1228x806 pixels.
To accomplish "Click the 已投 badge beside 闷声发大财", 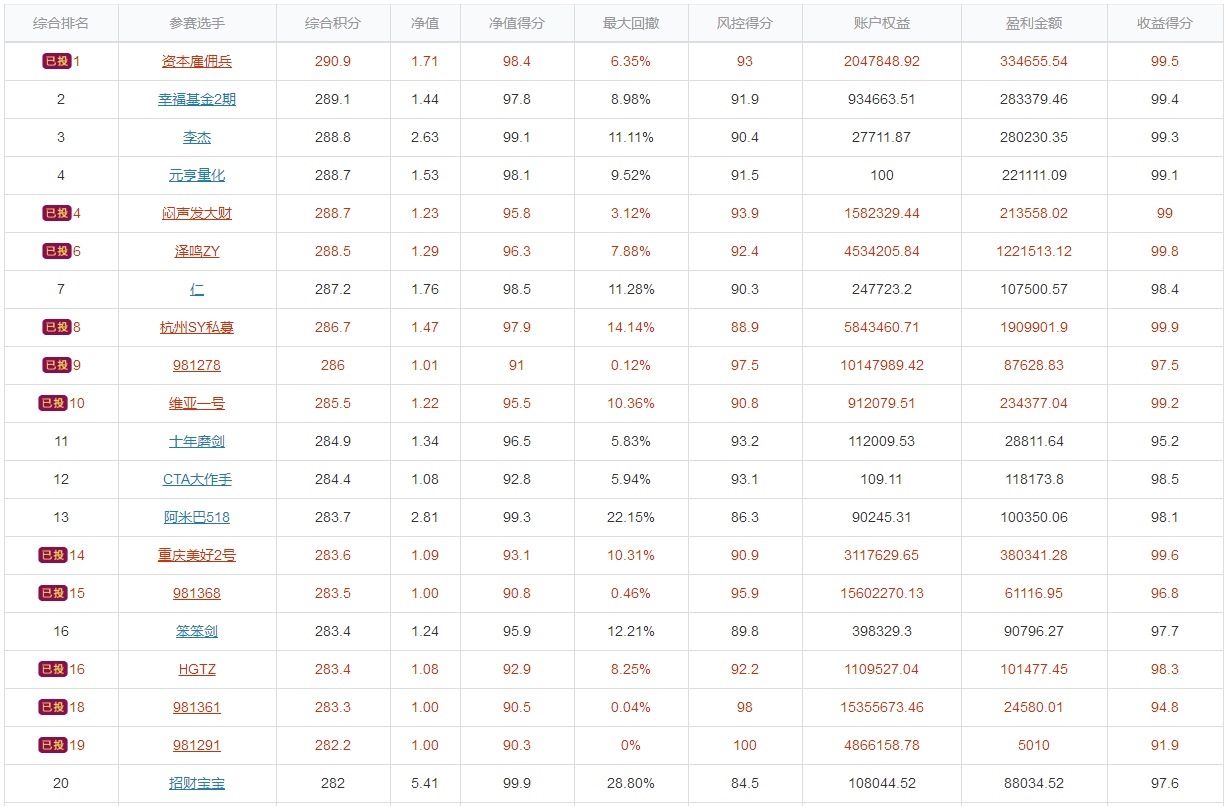I will tap(57, 213).
